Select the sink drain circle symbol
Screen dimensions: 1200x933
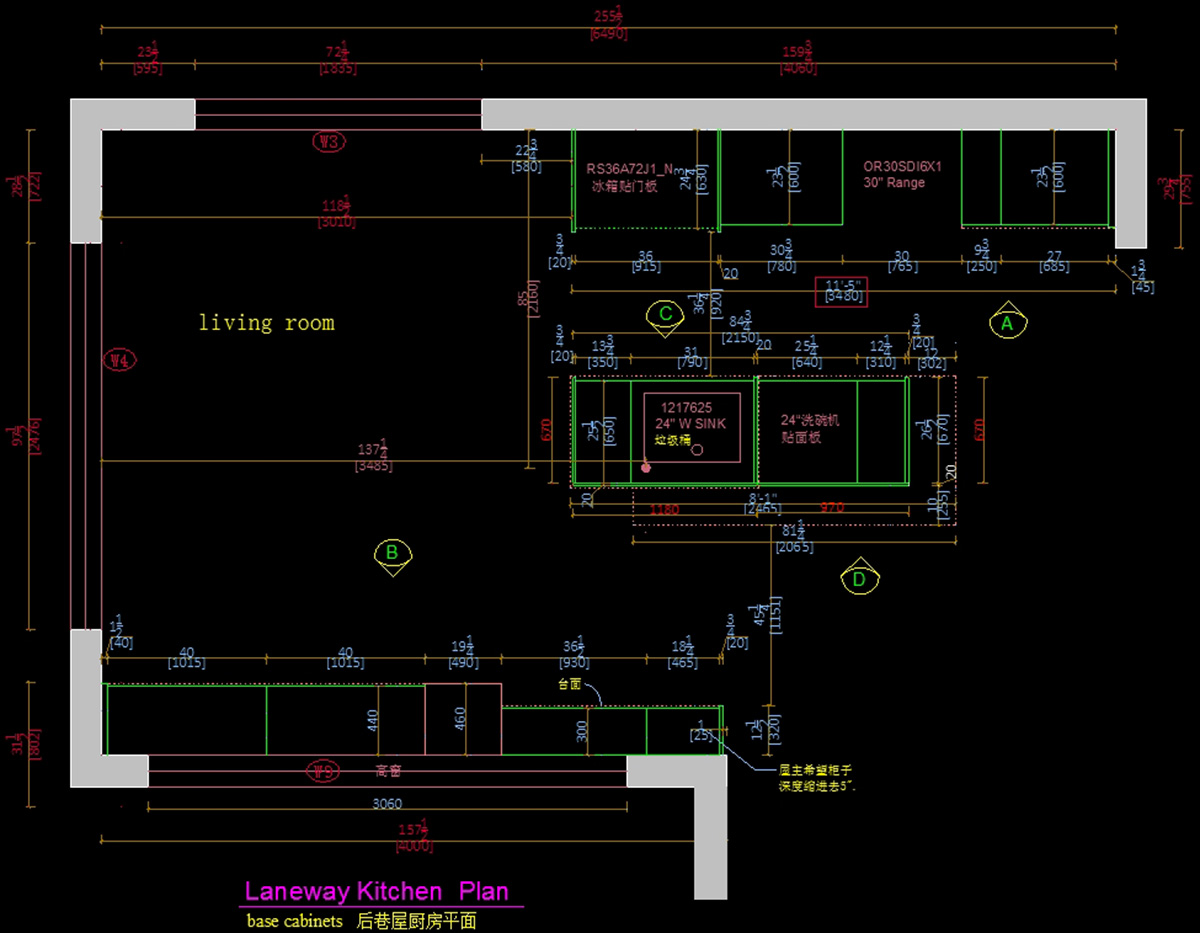coord(698,450)
